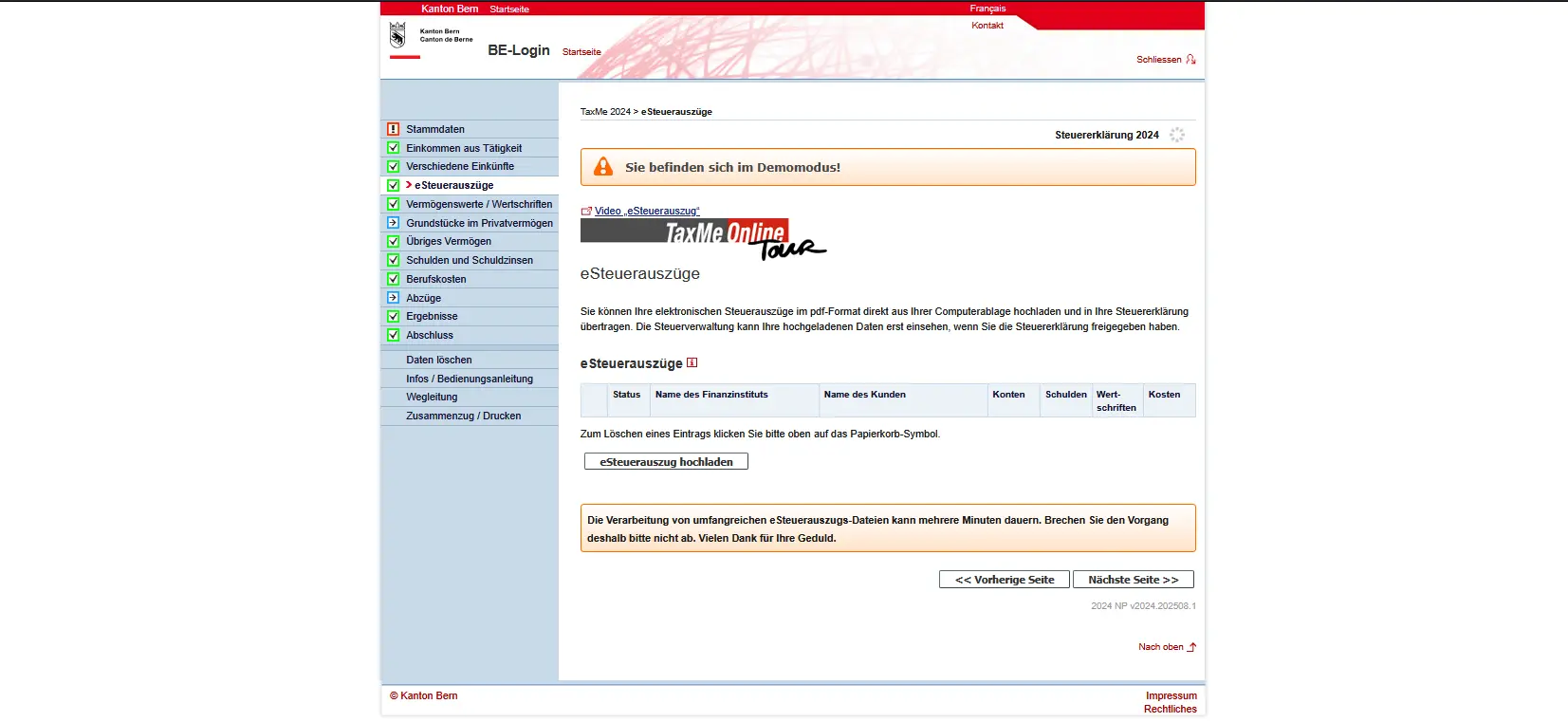Click Startseite link next to BE-Login
This screenshot has width=1568, height=722.
pos(581,52)
